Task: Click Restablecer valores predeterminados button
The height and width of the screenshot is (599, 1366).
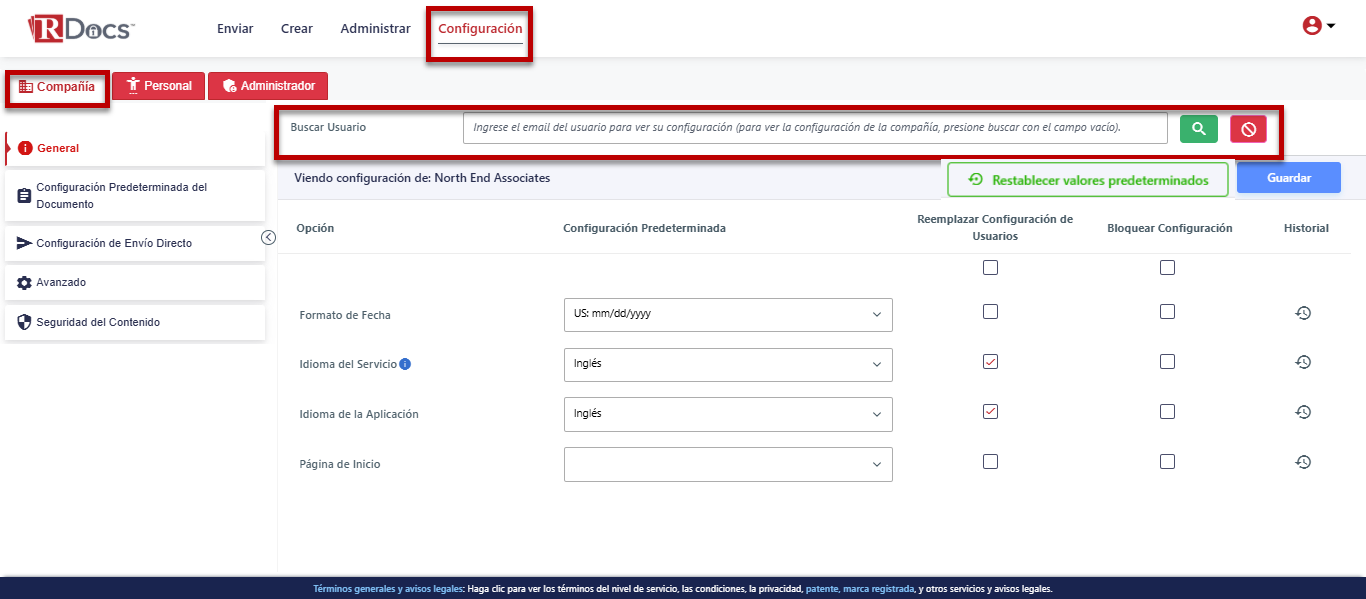Action: pyautogui.click(x=1088, y=180)
